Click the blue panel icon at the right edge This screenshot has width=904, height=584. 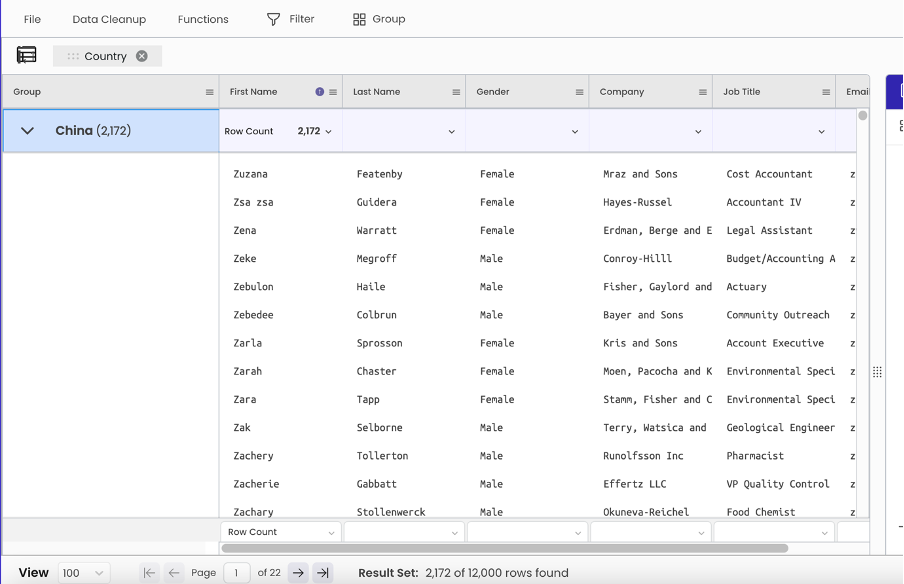[x=895, y=91]
